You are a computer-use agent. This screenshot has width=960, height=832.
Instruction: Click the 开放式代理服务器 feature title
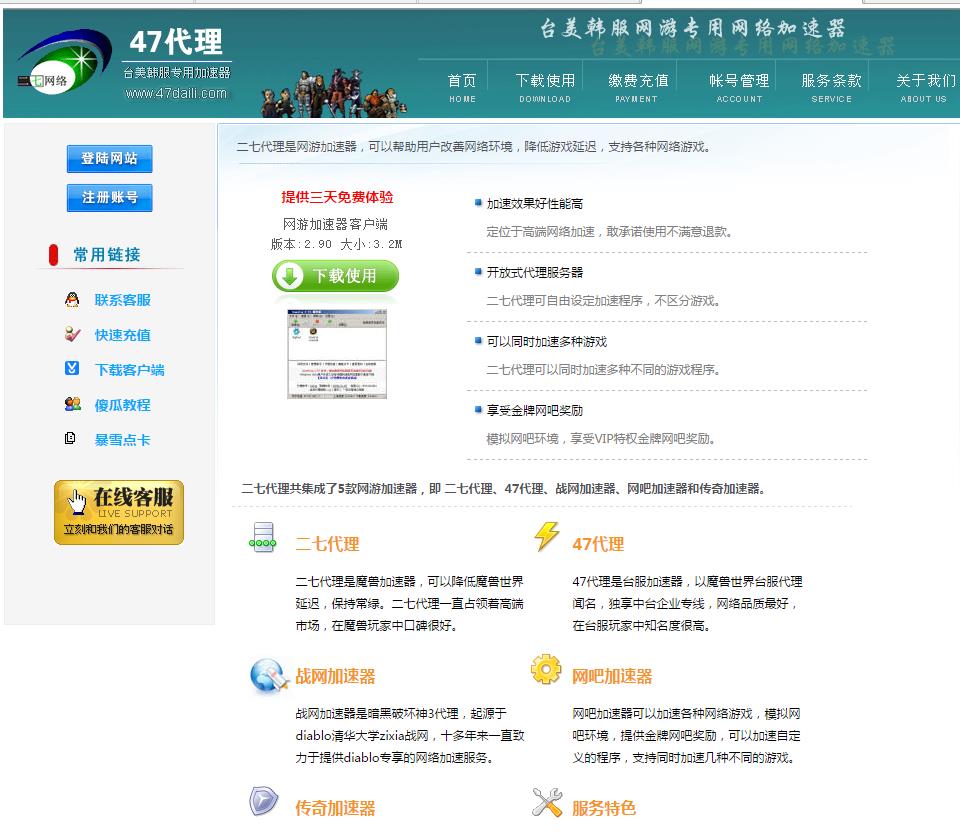point(534,272)
